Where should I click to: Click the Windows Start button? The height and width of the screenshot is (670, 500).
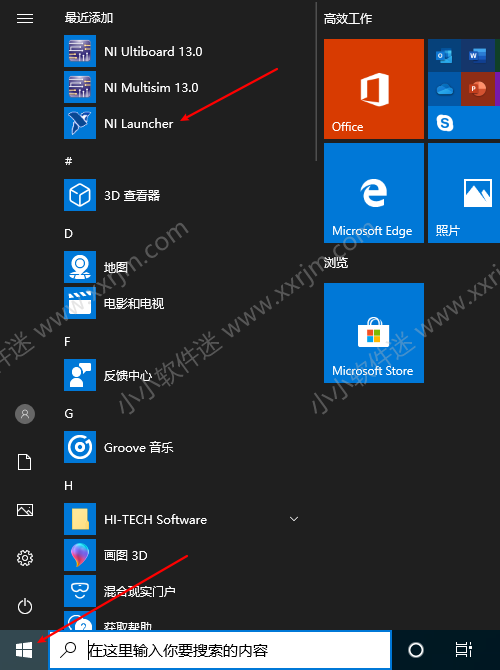coord(24,650)
